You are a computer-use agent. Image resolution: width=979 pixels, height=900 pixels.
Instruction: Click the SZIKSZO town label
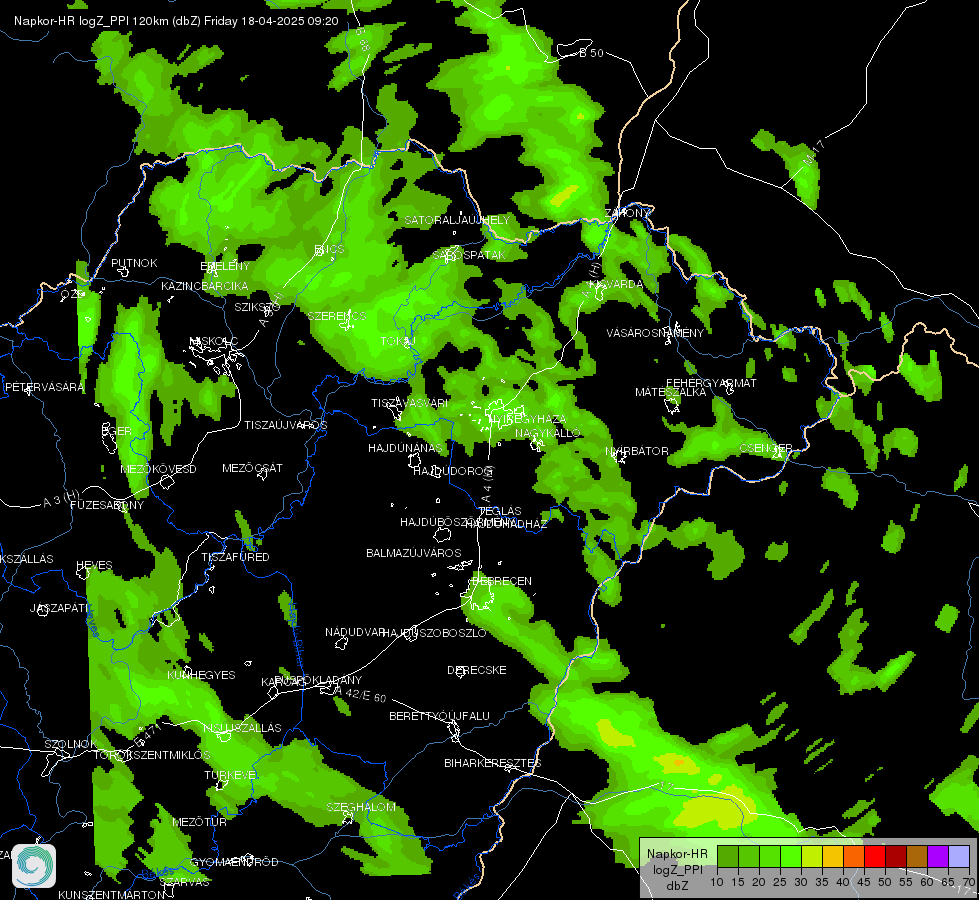point(257,307)
